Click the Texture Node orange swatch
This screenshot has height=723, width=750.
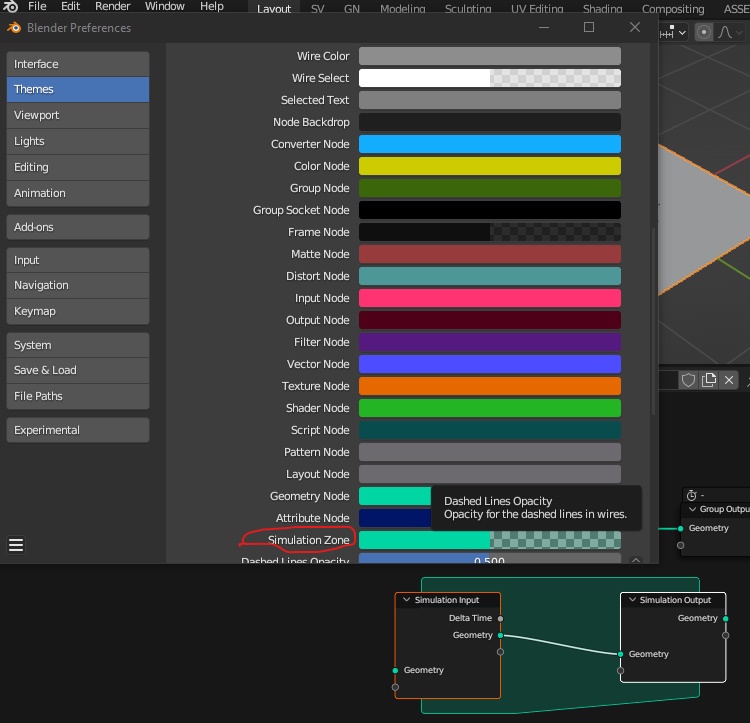coord(490,386)
